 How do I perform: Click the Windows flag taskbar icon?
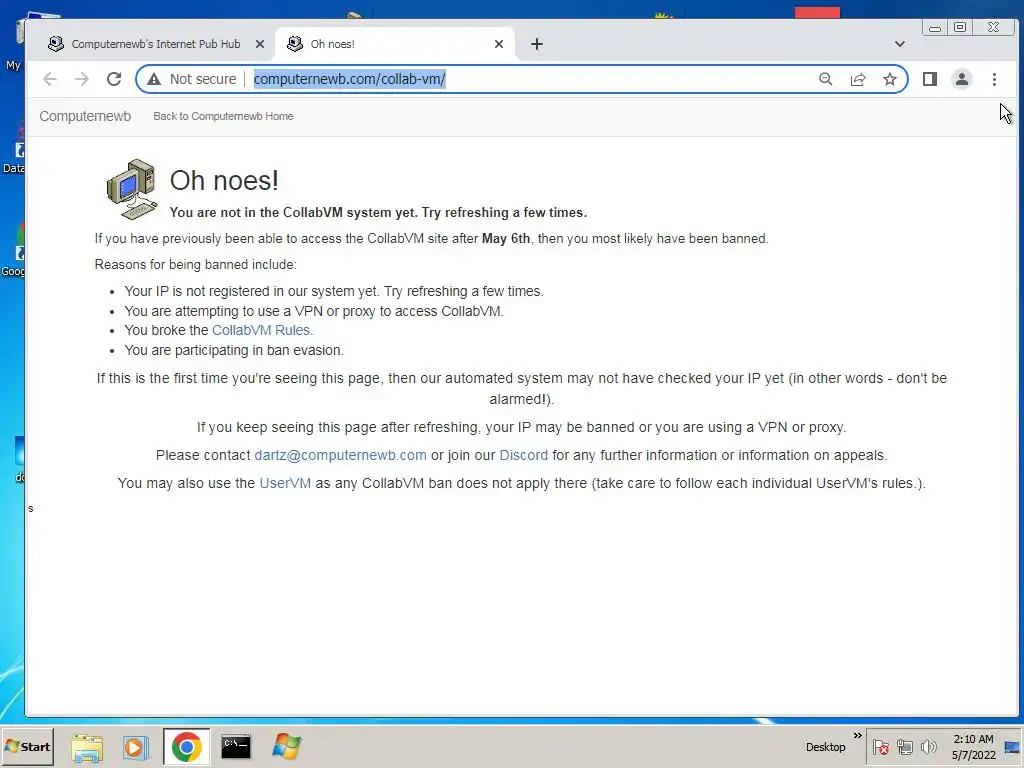click(x=286, y=746)
